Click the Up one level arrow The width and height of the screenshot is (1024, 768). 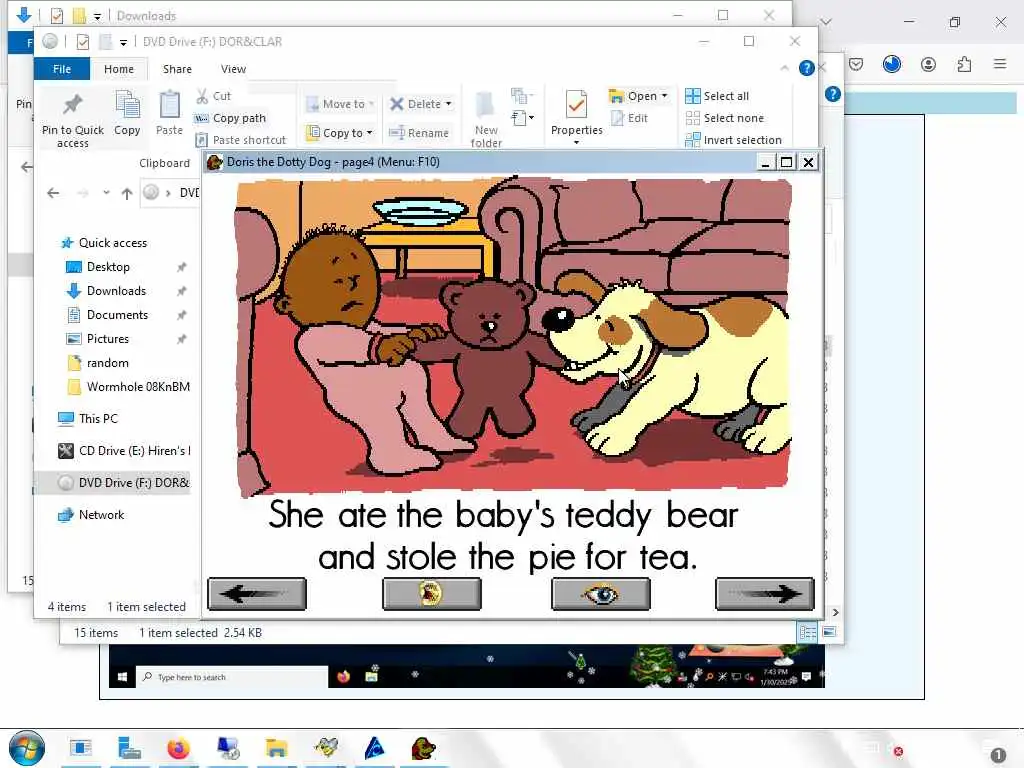(x=127, y=193)
